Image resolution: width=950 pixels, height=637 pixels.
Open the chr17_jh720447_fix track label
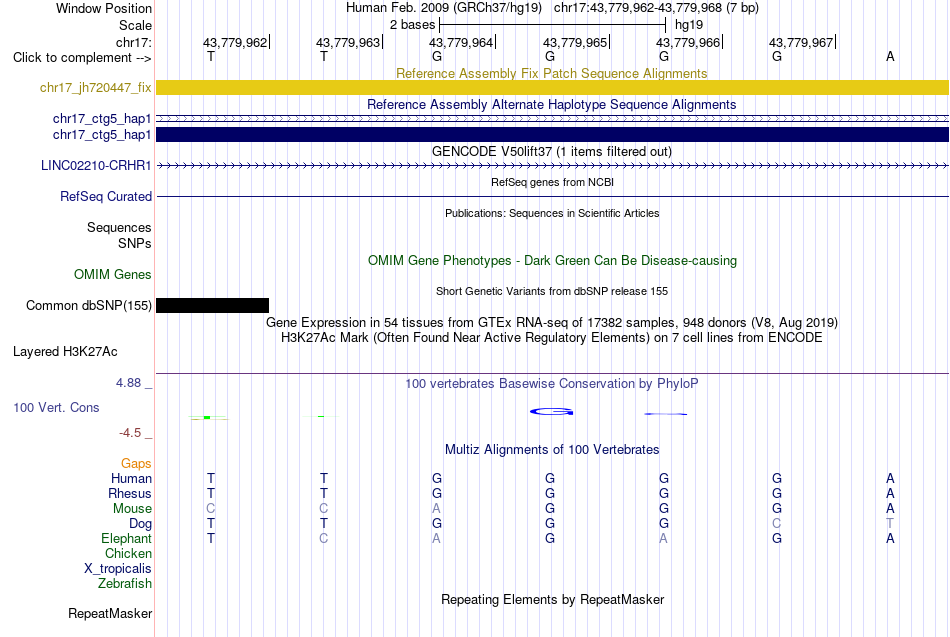[96, 87]
